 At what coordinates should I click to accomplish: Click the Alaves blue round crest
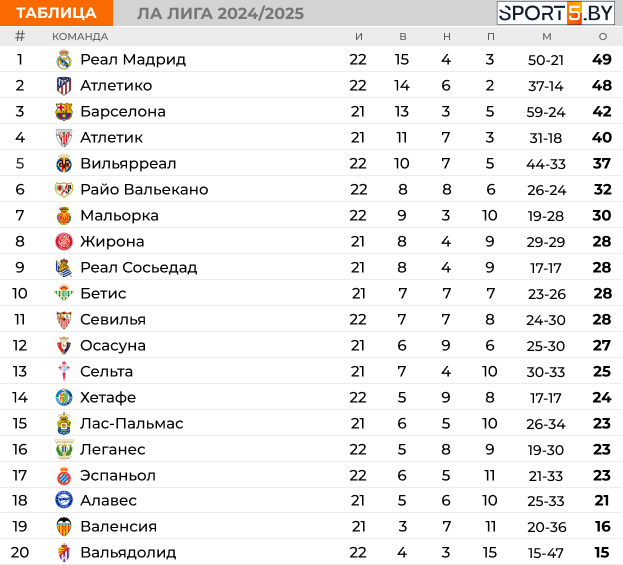[64, 500]
